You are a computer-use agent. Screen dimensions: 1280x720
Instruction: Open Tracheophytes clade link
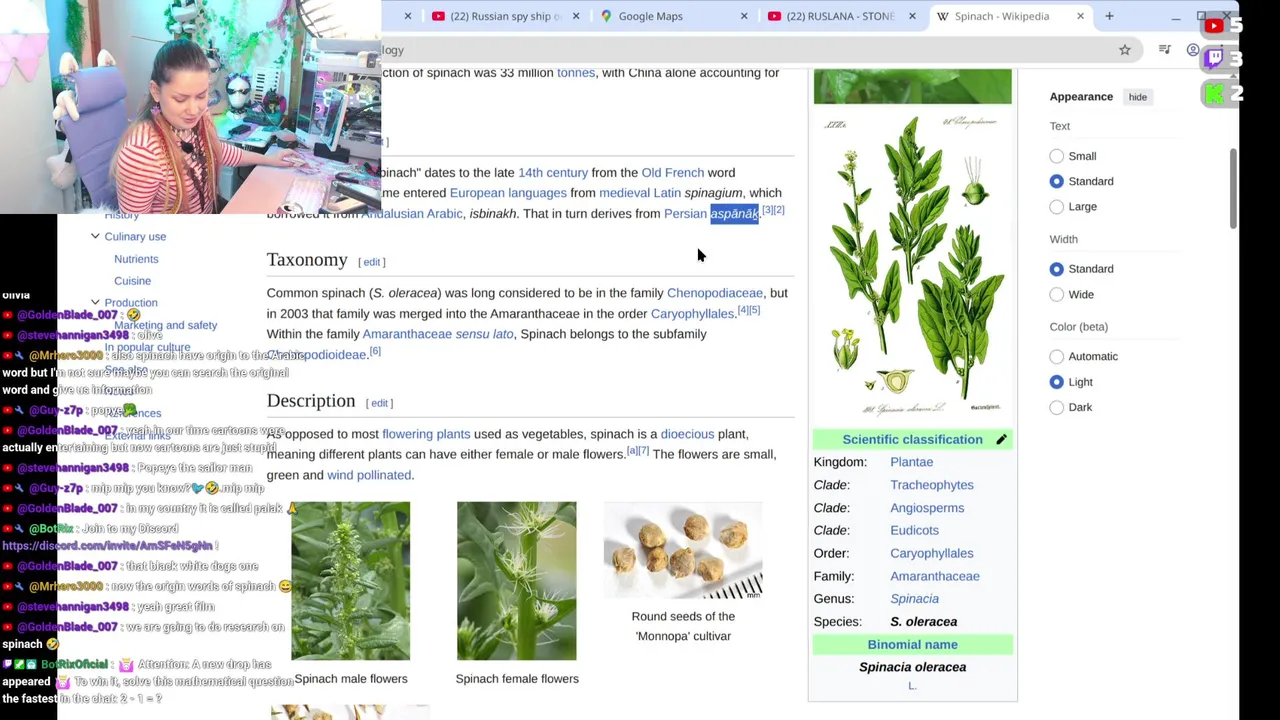pyautogui.click(x=932, y=485)
